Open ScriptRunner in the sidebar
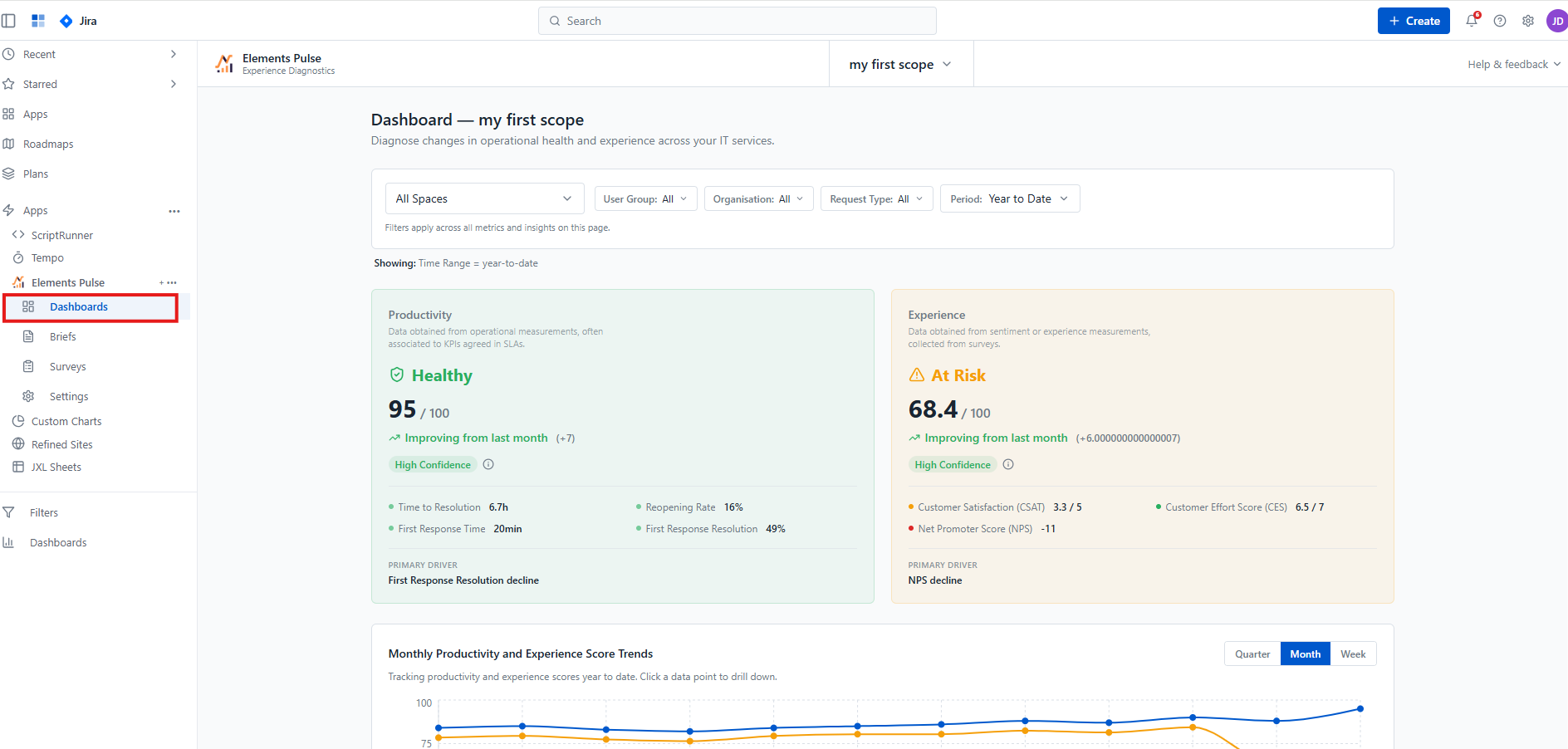Viewport: 1568px width, 749px height. (62, 235)
